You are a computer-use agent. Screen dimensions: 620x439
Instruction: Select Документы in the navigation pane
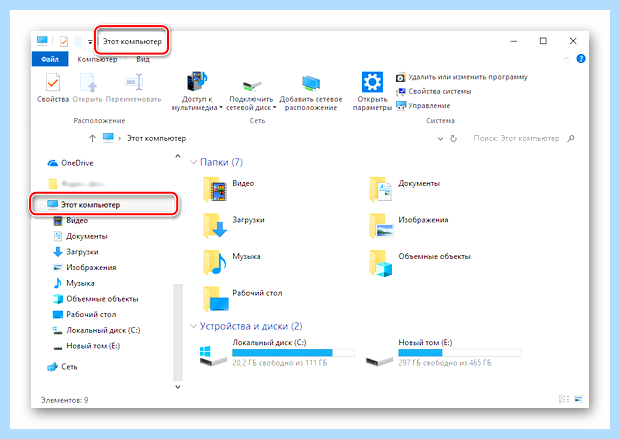(x=80, y=236)
